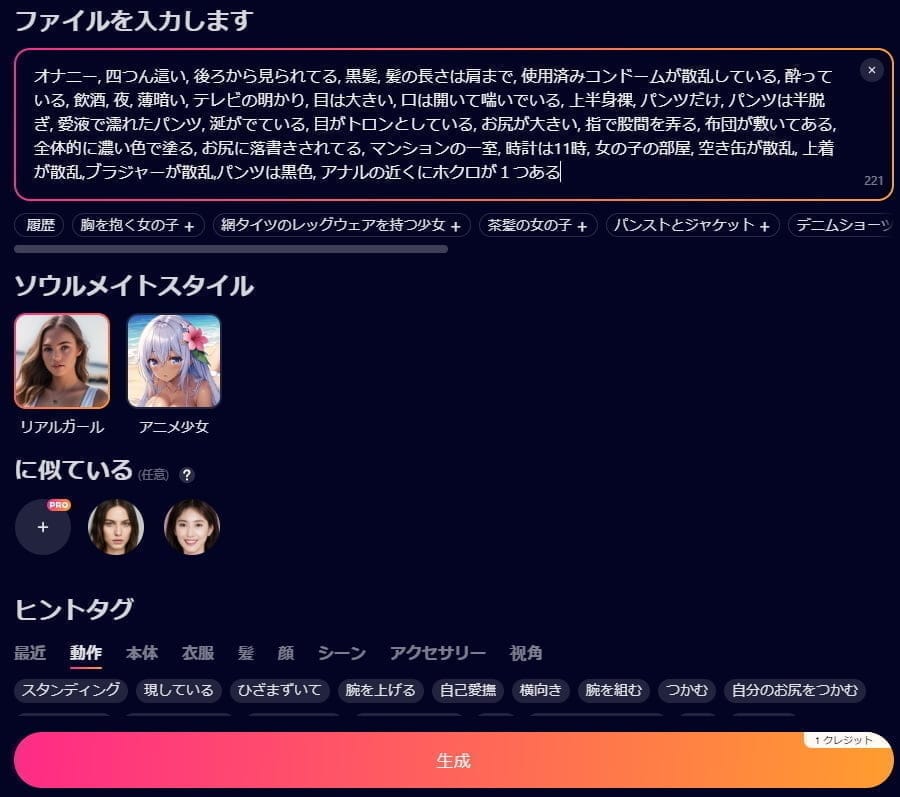This screenshot has height=797, width=900.
Task: Select the smiling woman face avatar
Action: pyautogui.click(x=192, y=527)
